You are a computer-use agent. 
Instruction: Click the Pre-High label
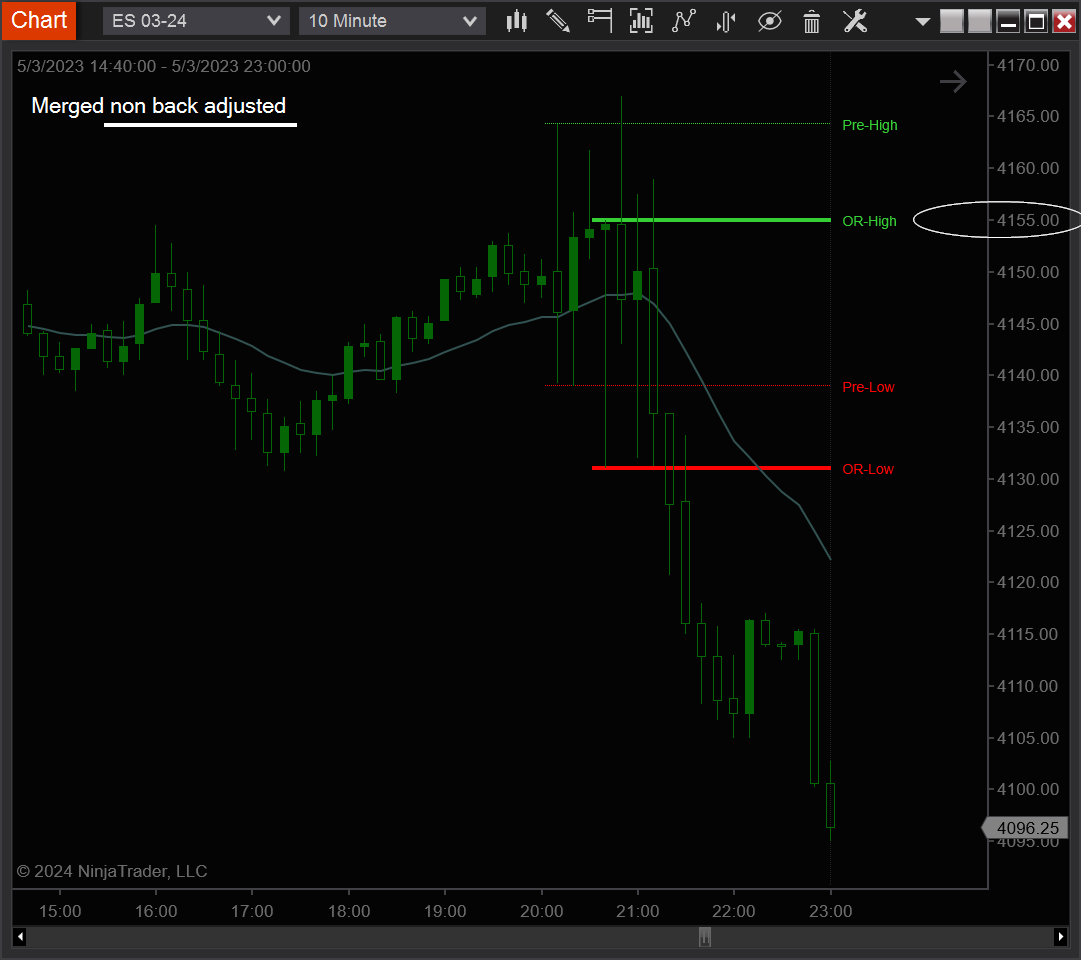tap(869, 125)
